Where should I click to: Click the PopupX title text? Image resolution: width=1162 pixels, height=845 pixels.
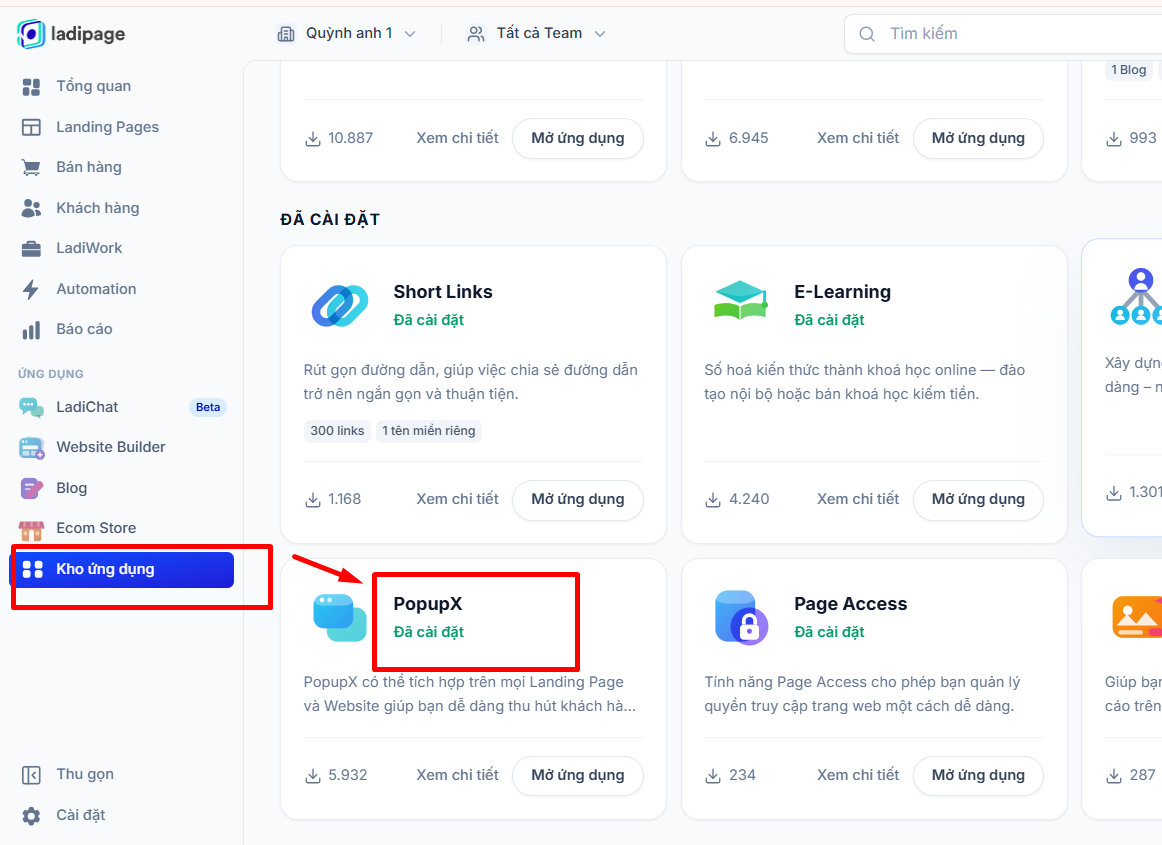point(428,604)
